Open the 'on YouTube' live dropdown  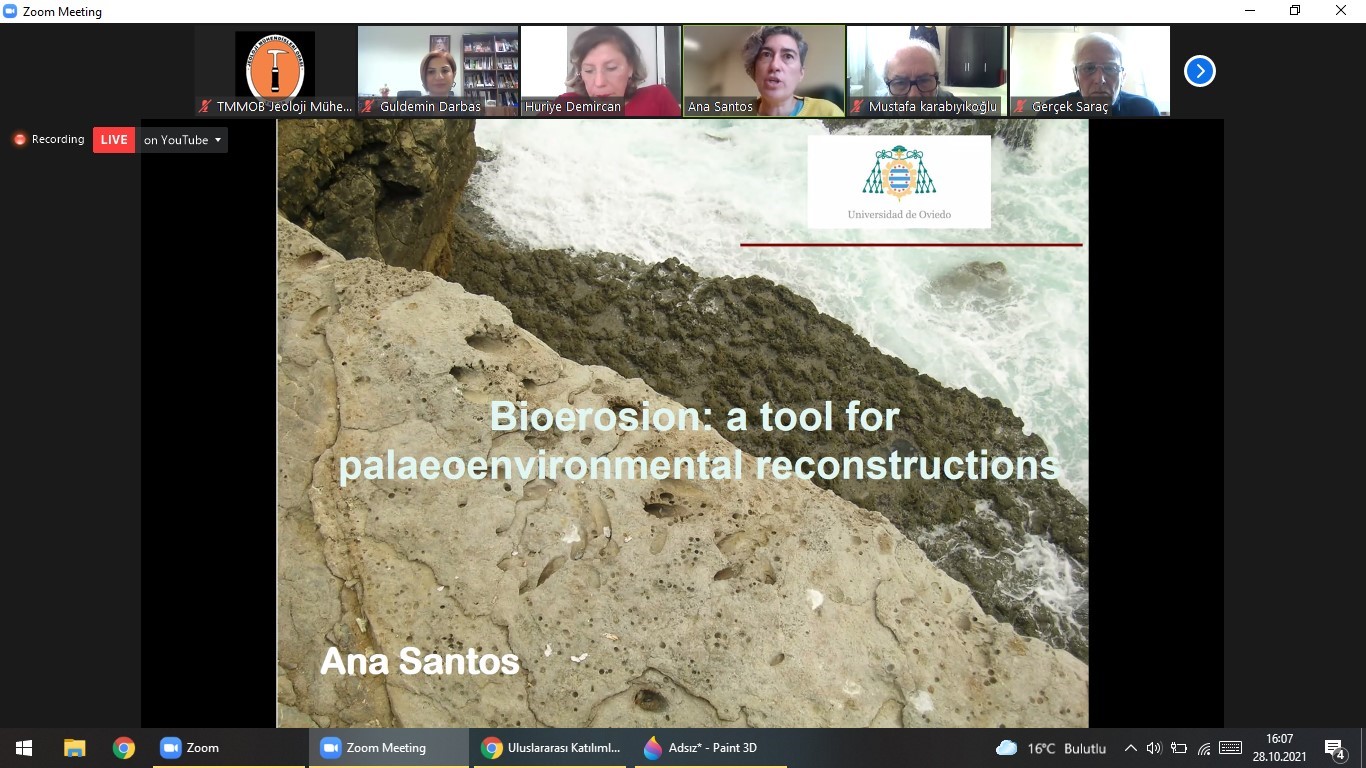pos(183,140)
